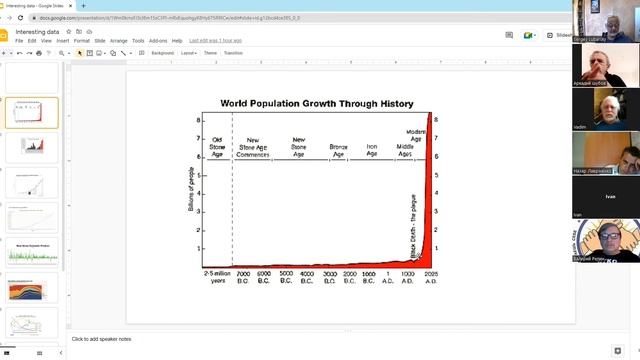640x360 pixels.
Task: Open the Google Slides home logo
Action: [x=4, y=36]
